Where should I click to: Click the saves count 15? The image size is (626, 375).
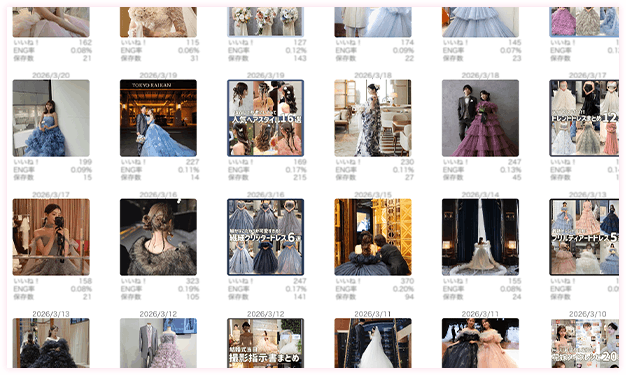click(x=87, y=177)
